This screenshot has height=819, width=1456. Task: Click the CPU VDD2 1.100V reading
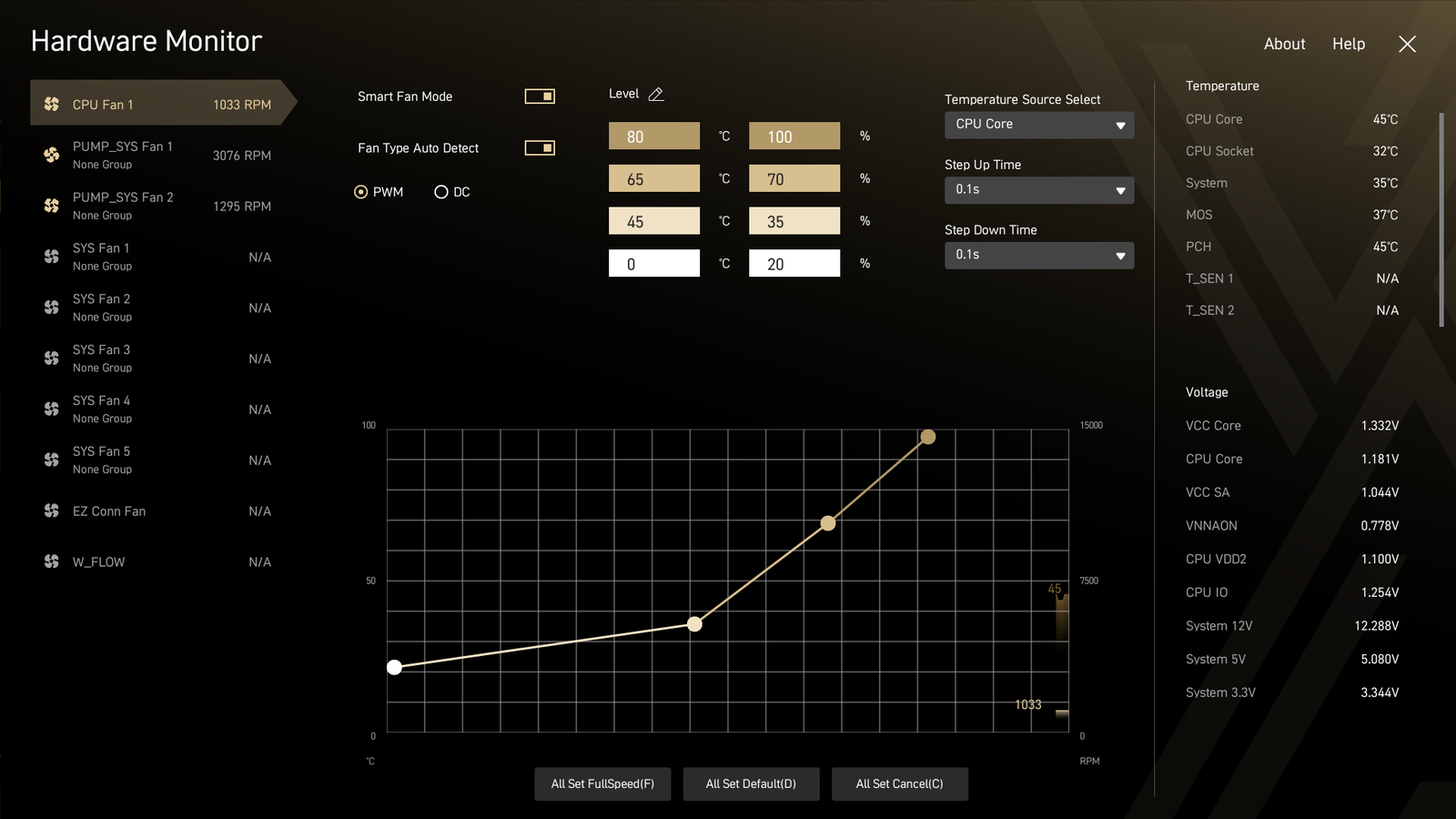point(1292,559)
